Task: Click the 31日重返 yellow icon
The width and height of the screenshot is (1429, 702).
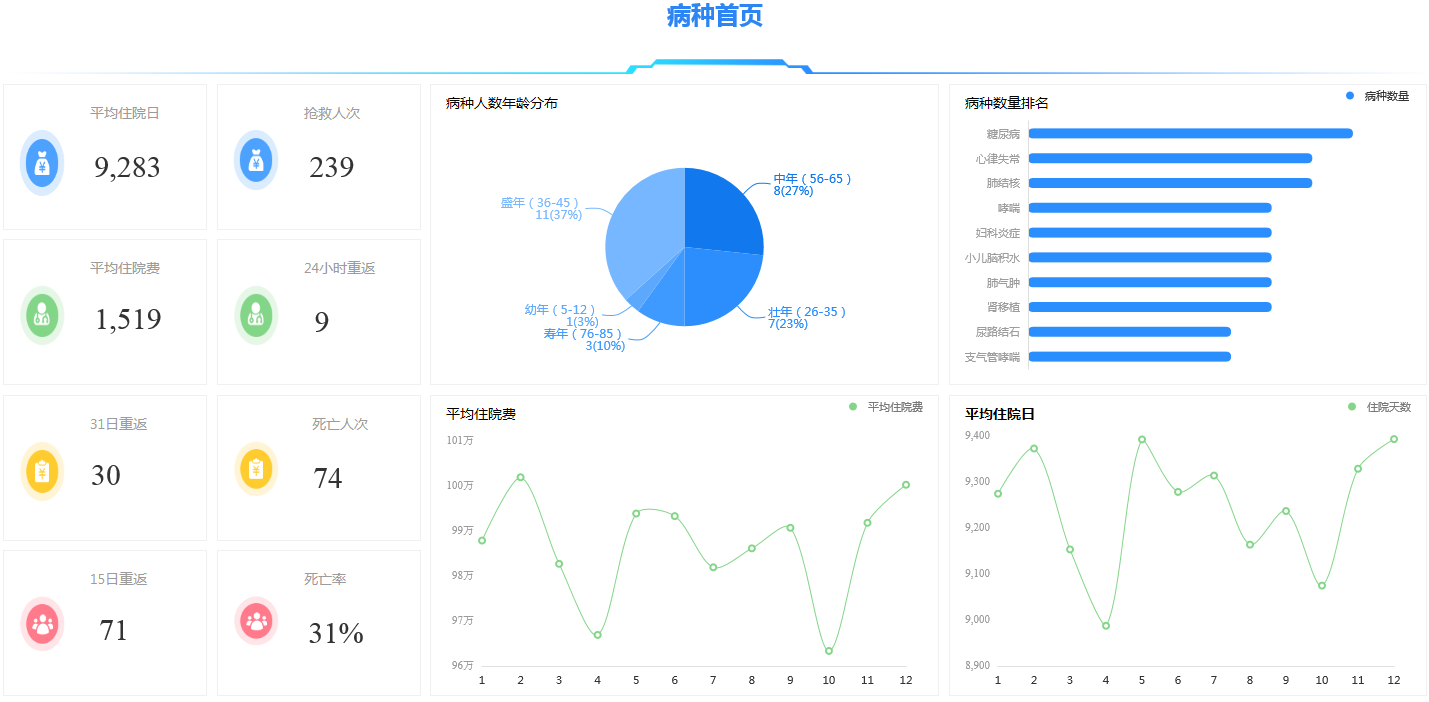Action: 41,471
